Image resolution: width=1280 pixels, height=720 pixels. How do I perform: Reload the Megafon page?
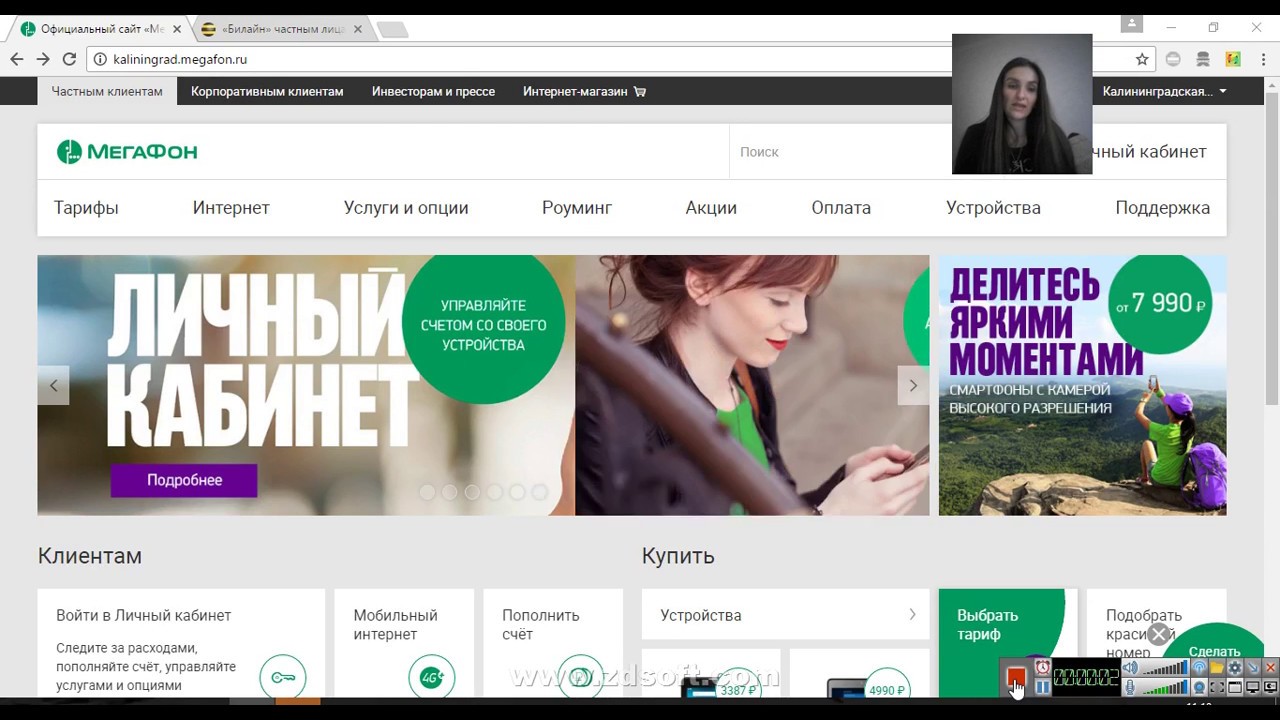pos(69,59)
